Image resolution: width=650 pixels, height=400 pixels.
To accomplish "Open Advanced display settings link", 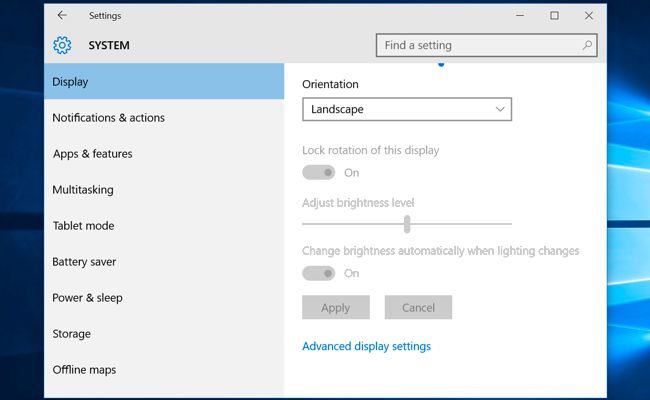I will (366, 346).
